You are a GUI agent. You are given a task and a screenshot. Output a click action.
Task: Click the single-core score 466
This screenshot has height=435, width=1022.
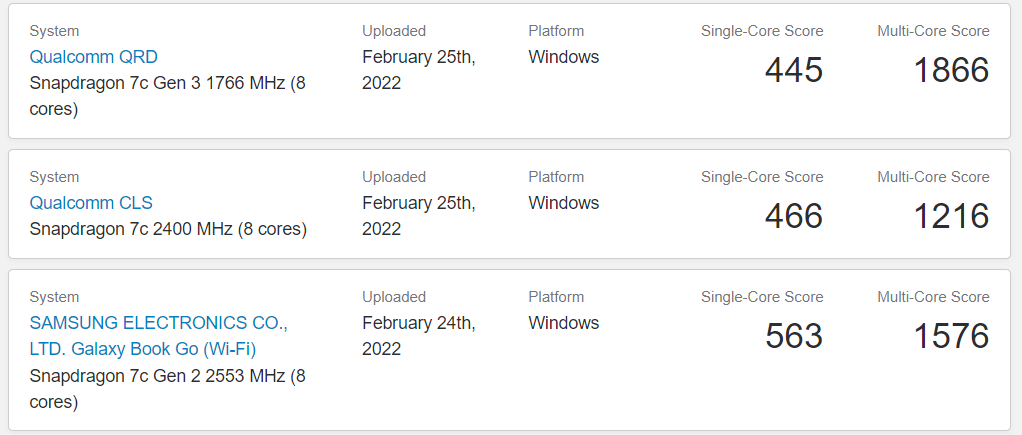(x=793, y=216)
